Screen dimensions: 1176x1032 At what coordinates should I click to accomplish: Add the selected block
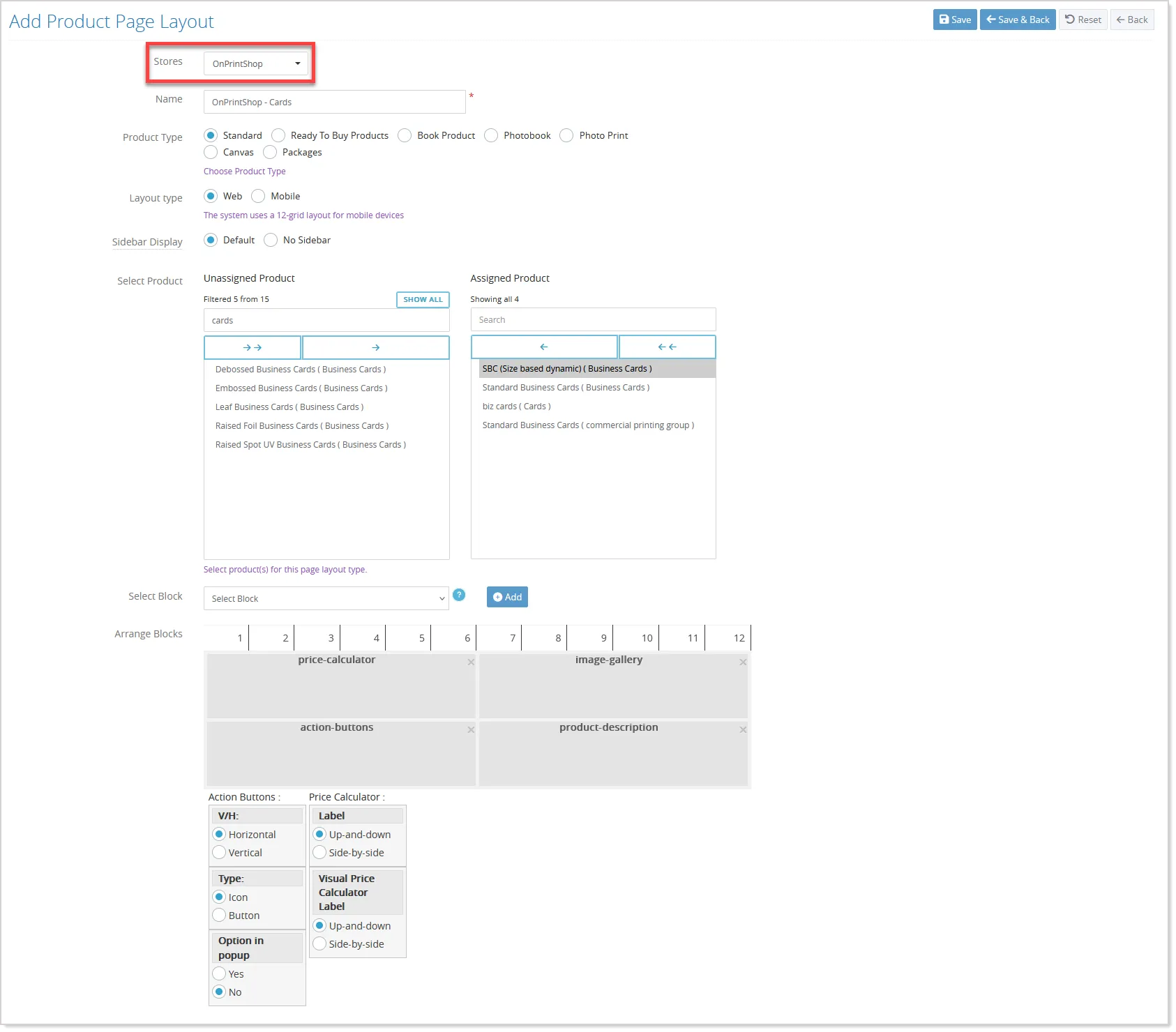click(x=507, y=597)
